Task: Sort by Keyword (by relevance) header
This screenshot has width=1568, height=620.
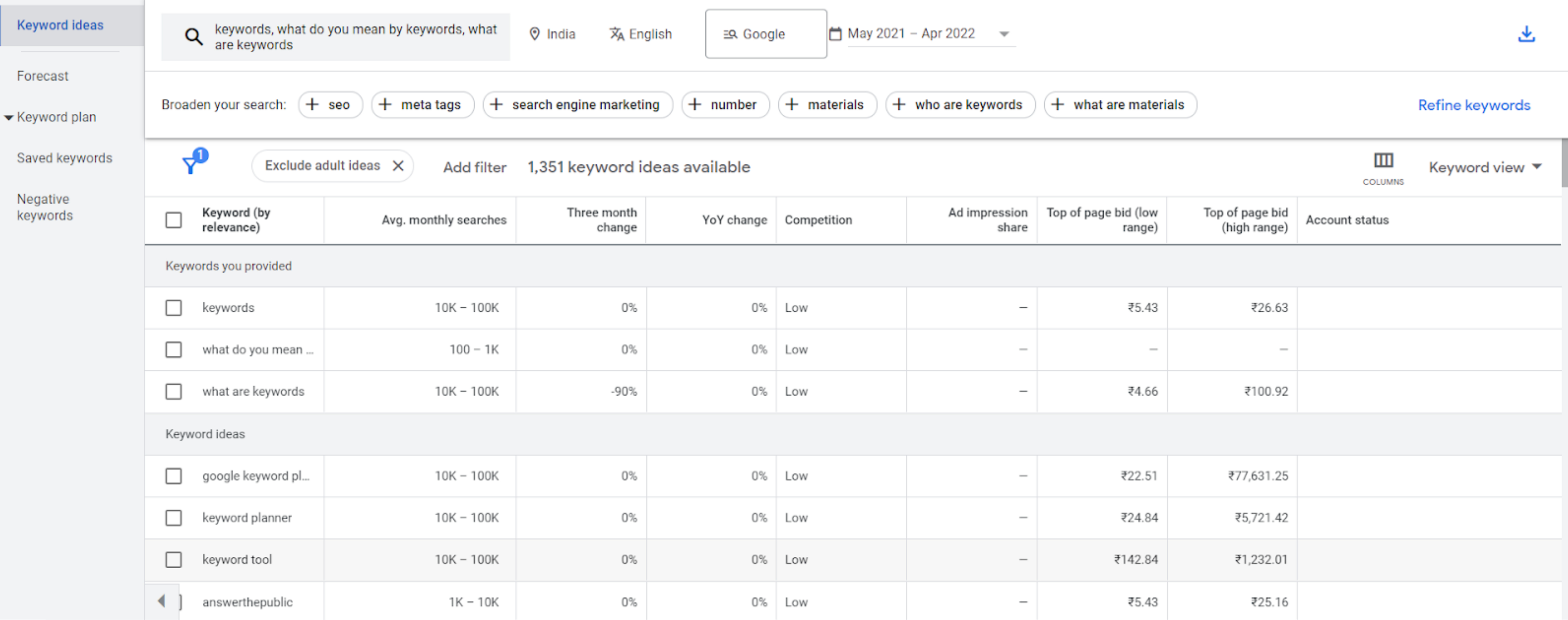Action: (236, 220)
